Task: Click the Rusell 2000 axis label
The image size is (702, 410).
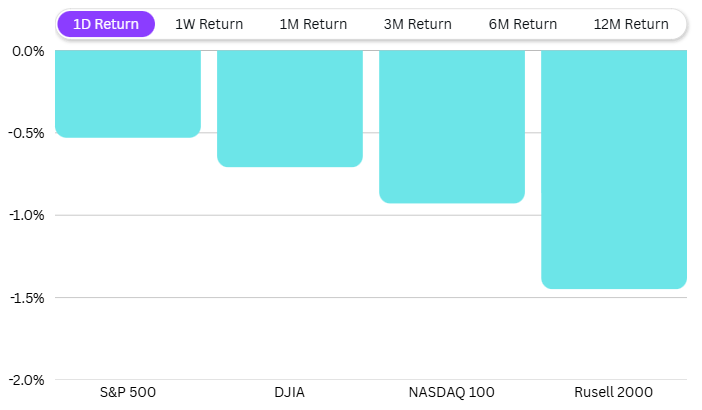Action: point(614,391)
